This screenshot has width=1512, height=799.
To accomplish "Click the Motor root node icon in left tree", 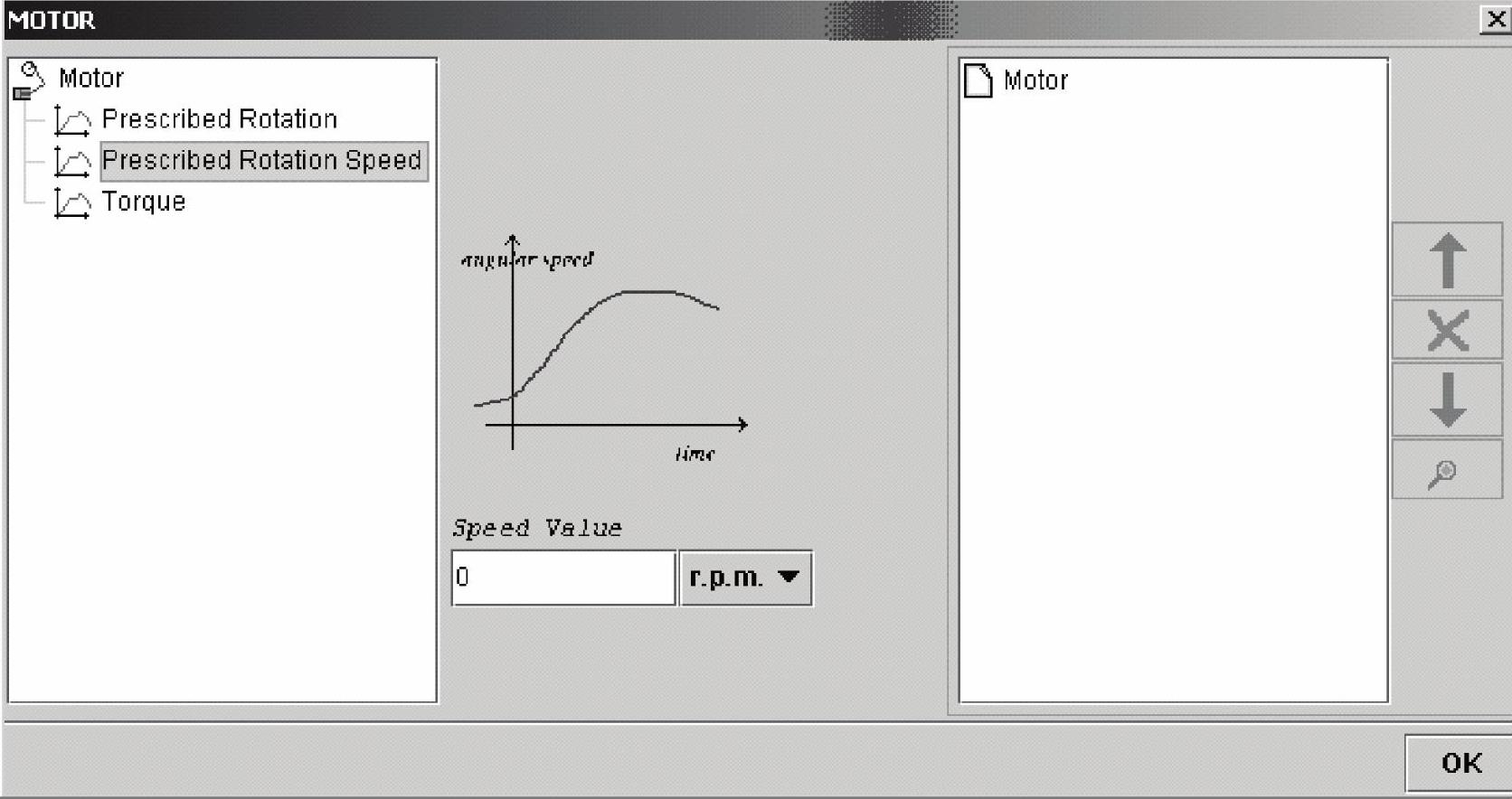I will (29, 80).
